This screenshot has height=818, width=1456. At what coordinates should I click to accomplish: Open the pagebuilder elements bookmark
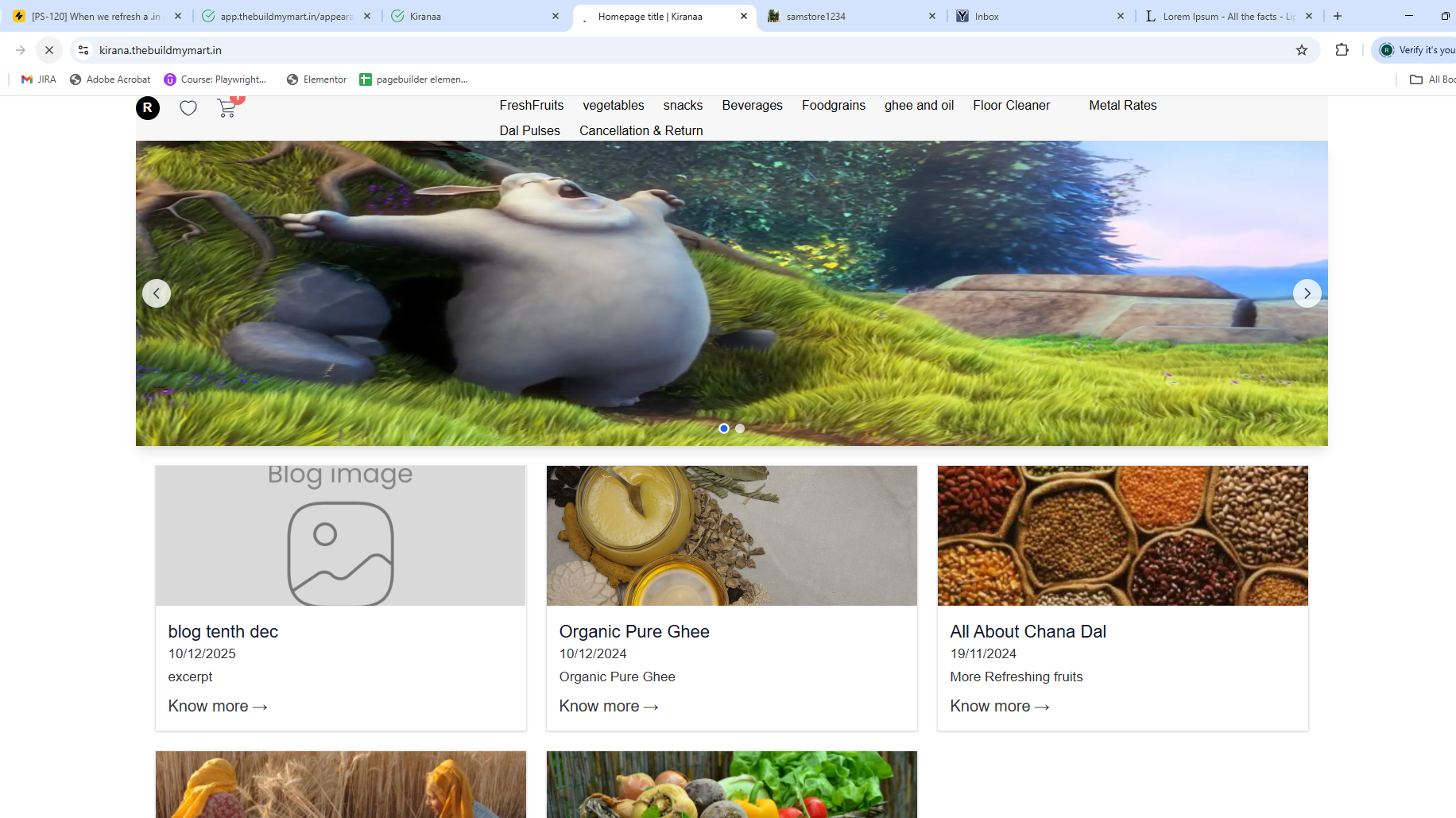(414, 79)
